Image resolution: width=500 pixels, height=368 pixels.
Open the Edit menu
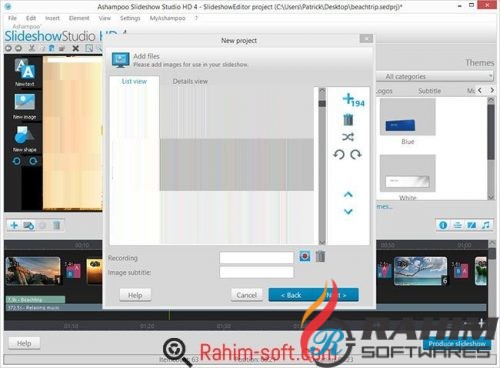pos(31,18)
